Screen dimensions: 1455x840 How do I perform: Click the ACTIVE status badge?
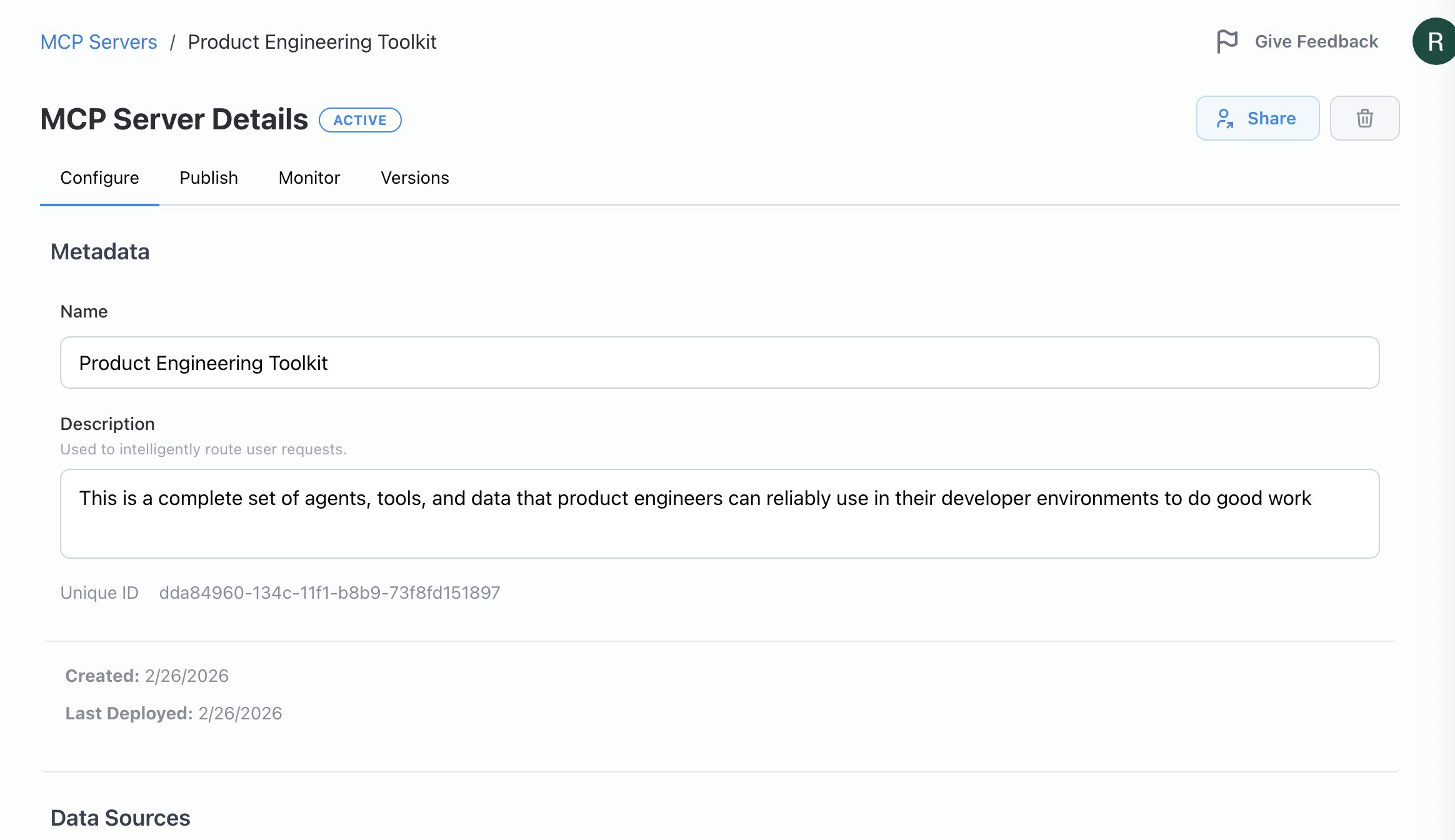[360, 119]
